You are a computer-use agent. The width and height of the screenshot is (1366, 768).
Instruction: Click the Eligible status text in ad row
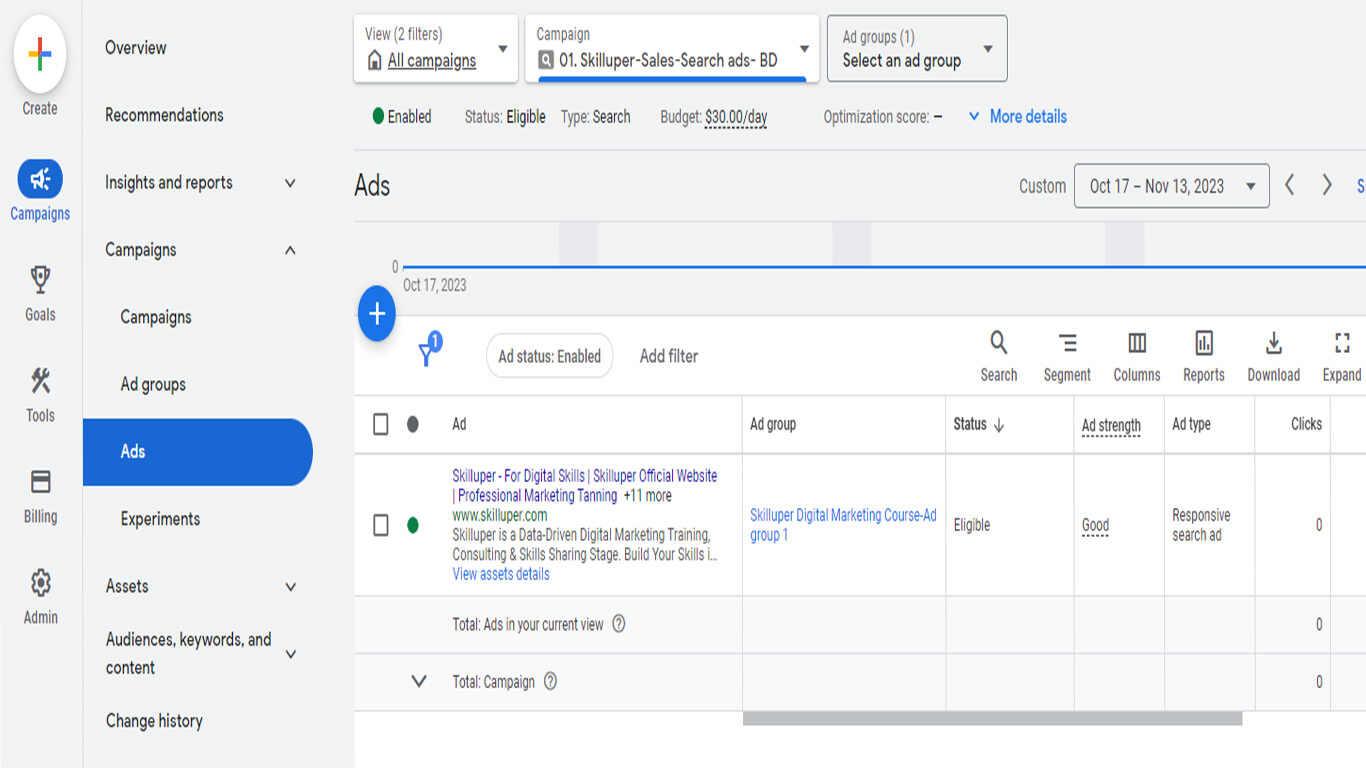tap(971, 525)
